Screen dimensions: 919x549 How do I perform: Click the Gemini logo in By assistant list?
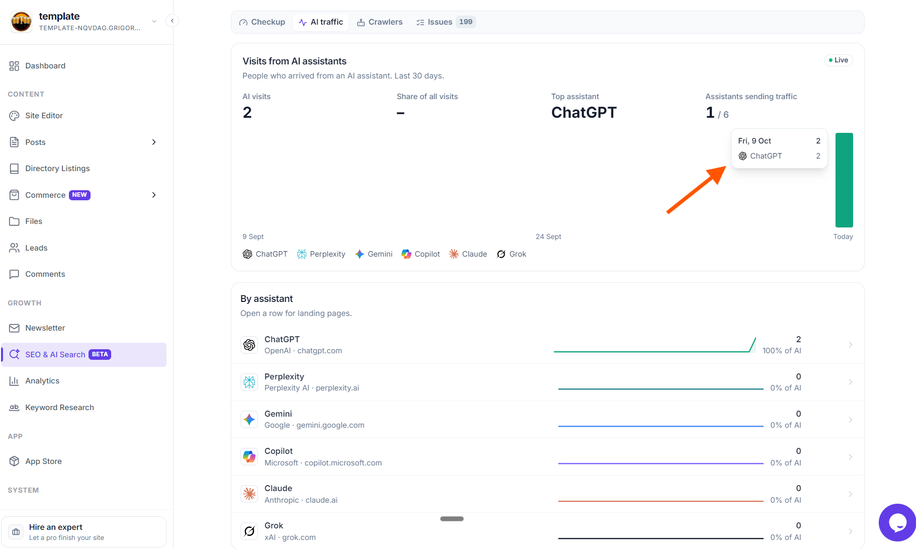[249, 420]
